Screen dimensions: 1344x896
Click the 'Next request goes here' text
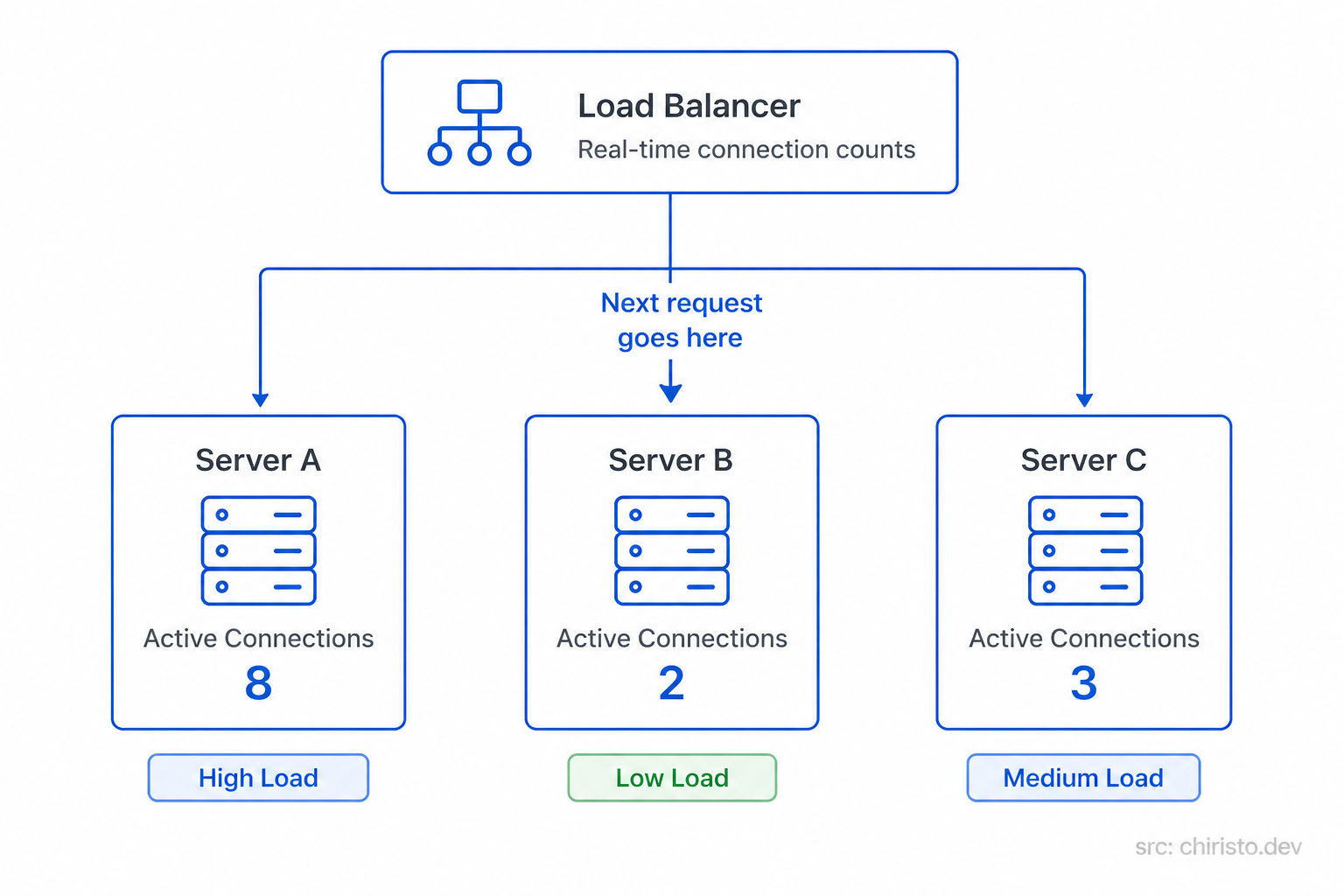tap(681, 320)
